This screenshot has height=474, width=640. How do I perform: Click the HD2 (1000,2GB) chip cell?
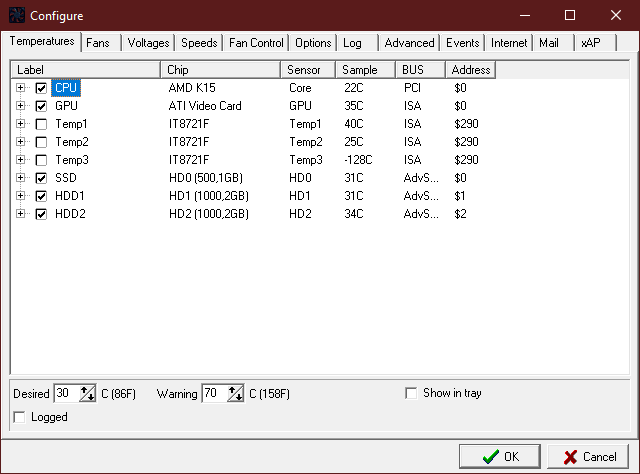209,214
